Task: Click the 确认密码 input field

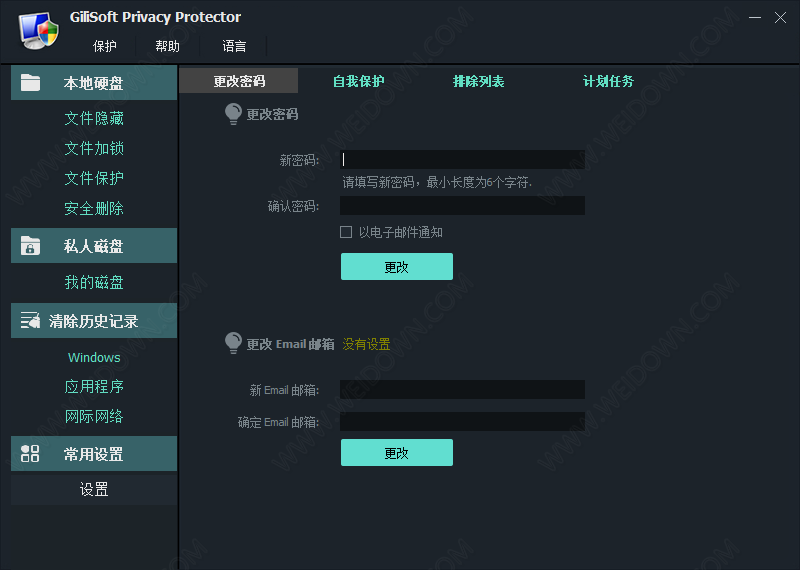Action: (462, 206)
